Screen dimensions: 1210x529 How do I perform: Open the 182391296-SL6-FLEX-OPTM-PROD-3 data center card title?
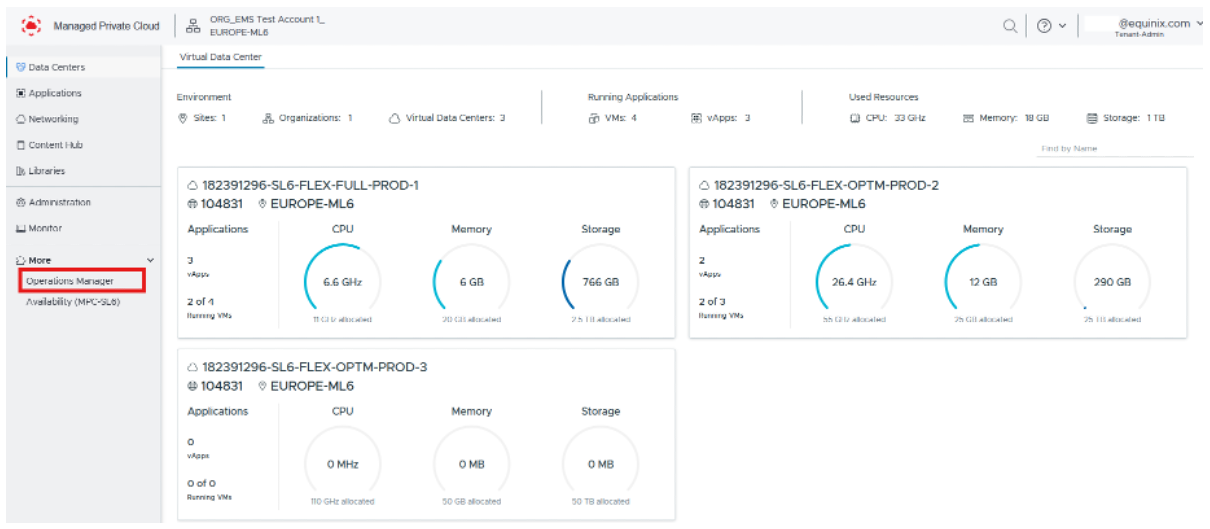(314, 367)
